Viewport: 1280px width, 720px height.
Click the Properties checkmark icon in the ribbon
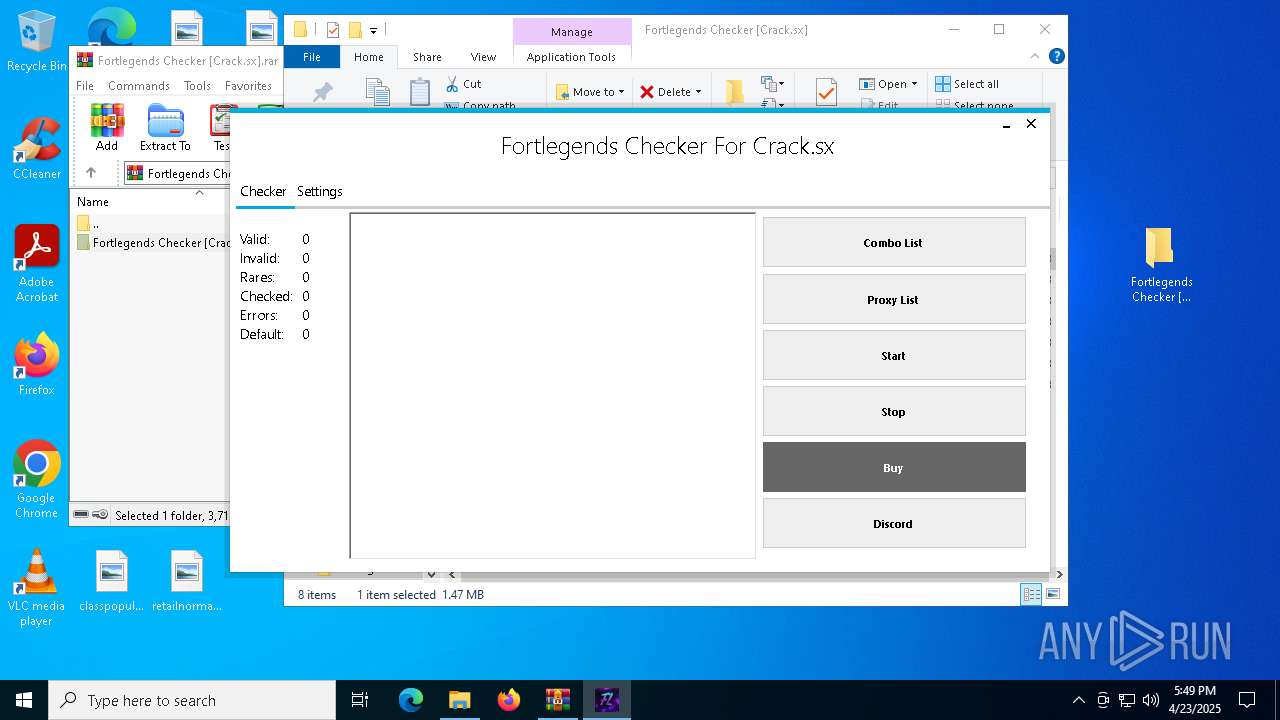[826, 92]
